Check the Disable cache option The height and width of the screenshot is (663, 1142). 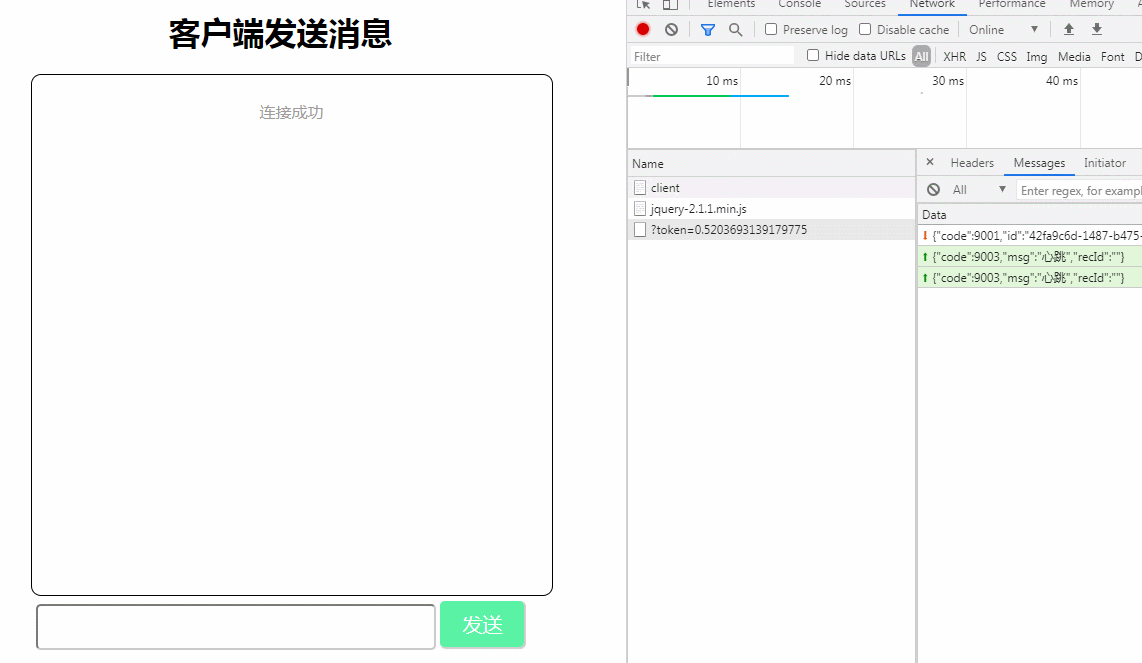(865, 29)
